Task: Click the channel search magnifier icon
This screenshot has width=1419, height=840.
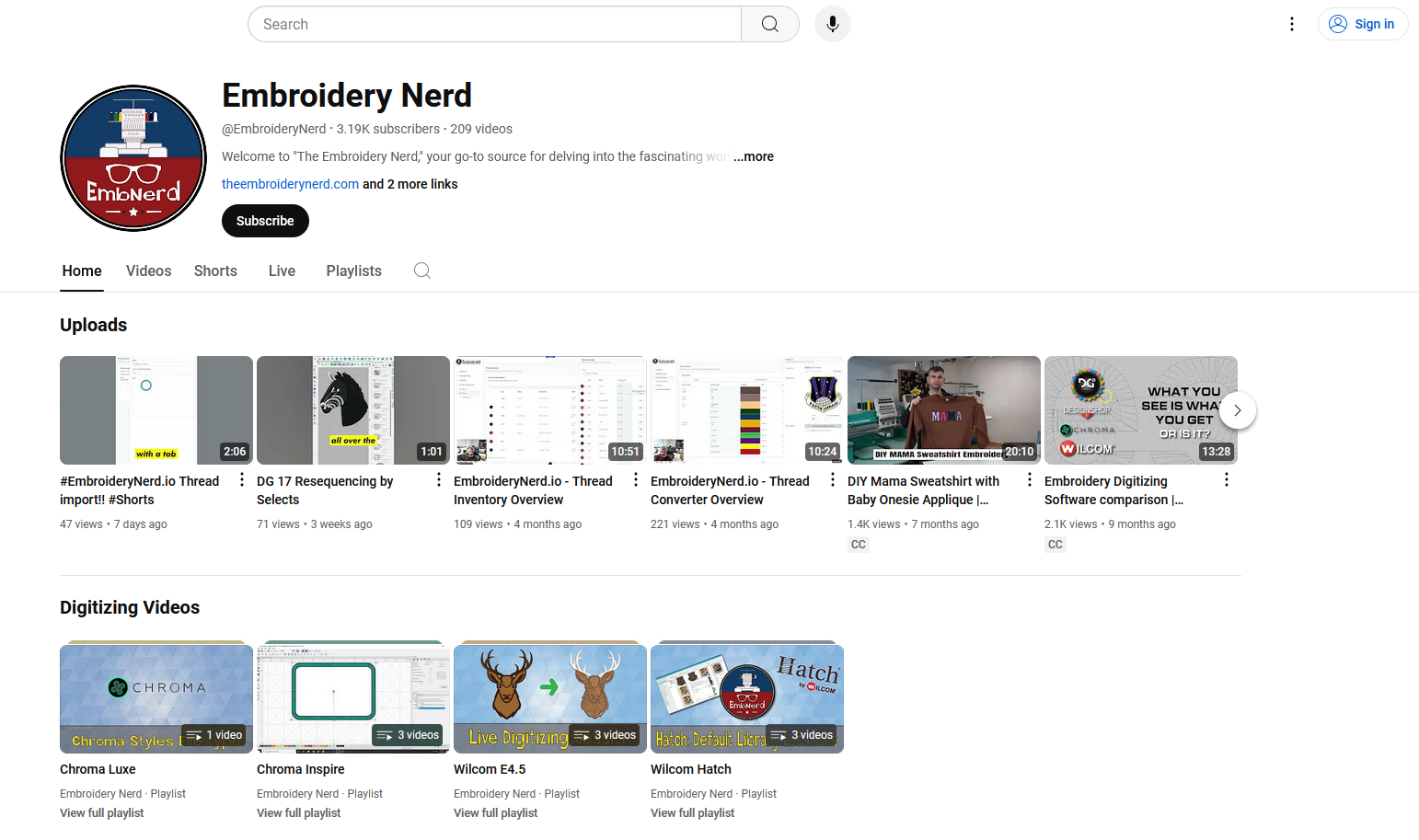Action: coord(422,270)
